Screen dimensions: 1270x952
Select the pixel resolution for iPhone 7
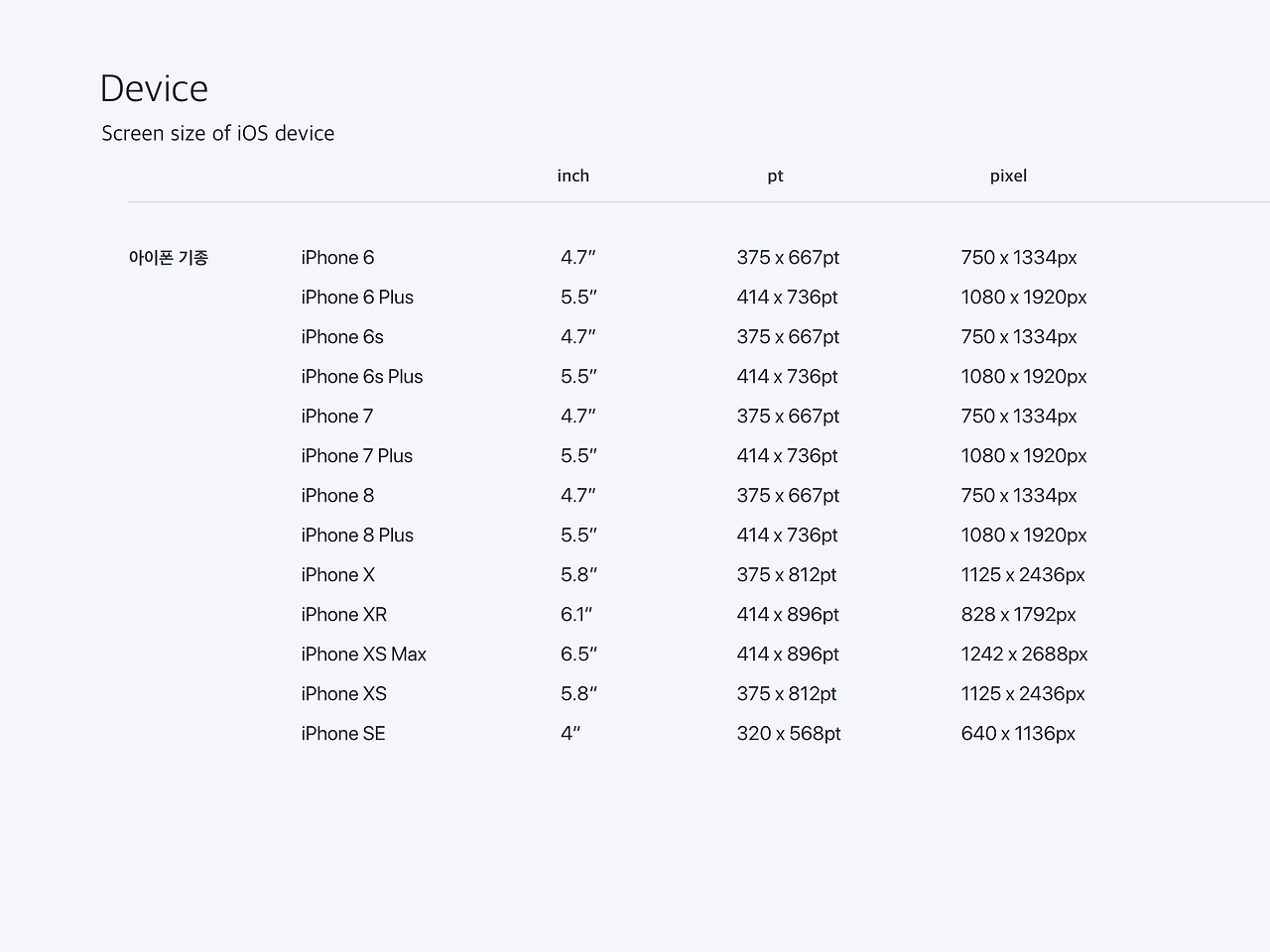coord(1019,416)
